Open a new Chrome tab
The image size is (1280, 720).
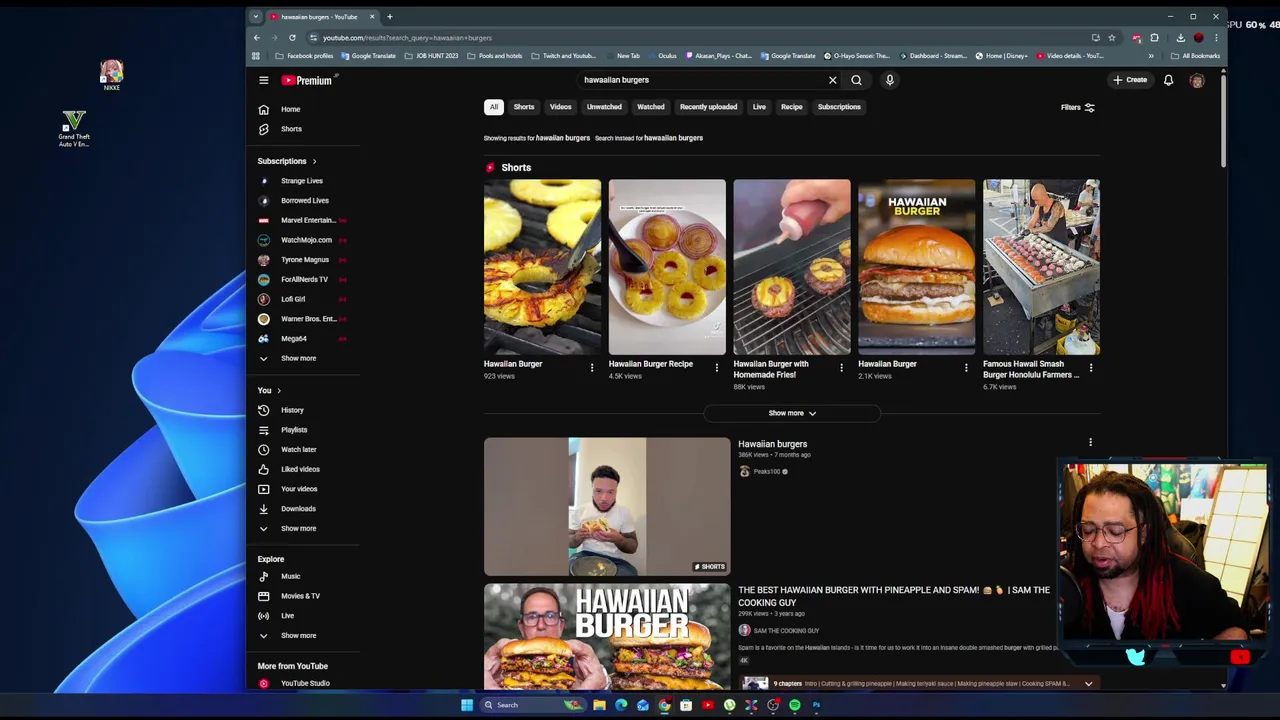[x=390, y=16]
